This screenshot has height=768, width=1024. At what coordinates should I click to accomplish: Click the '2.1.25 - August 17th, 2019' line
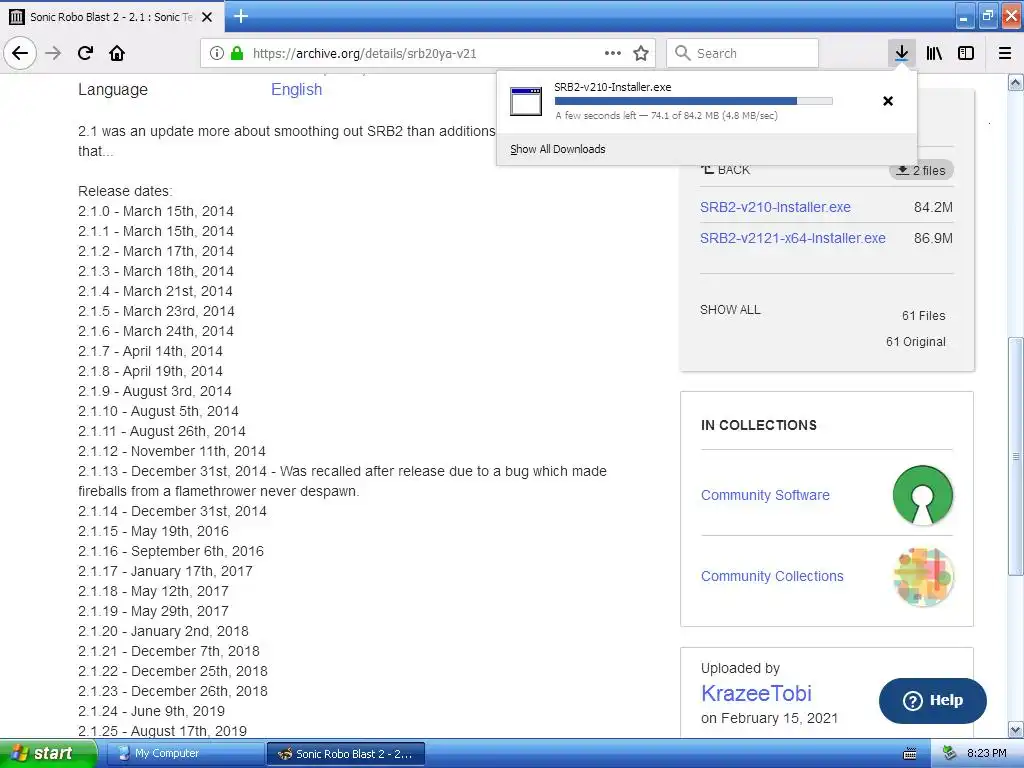pos(163,731)
